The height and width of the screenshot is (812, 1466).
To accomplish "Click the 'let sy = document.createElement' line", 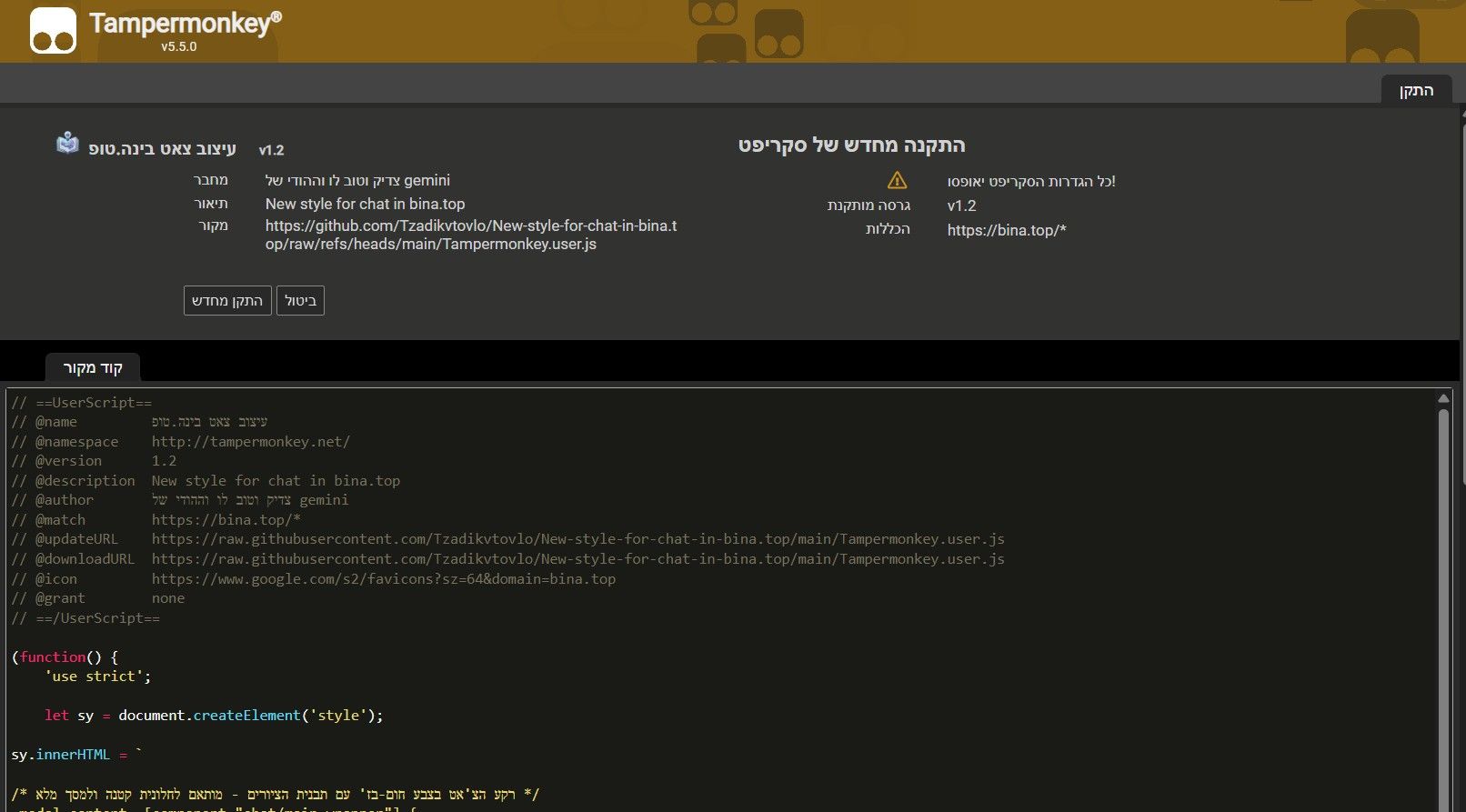I will click(214, 716).
